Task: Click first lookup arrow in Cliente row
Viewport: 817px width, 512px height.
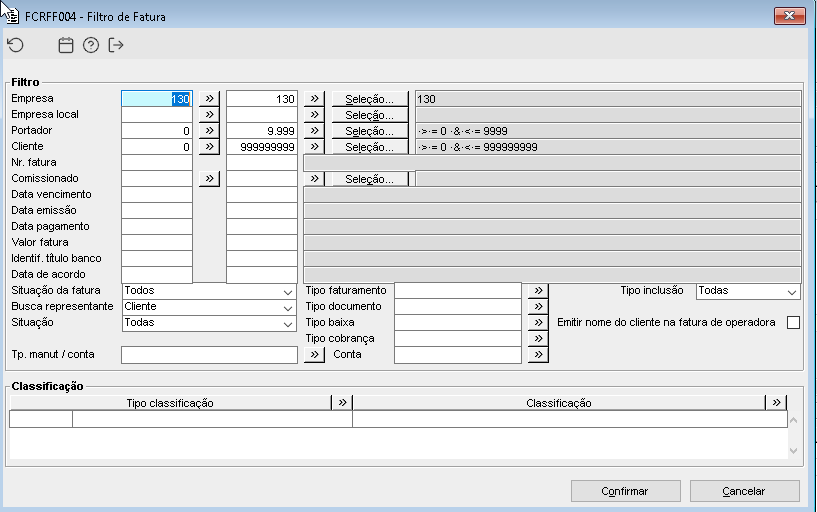Action: pyautogui.click(x=209, y=147)
